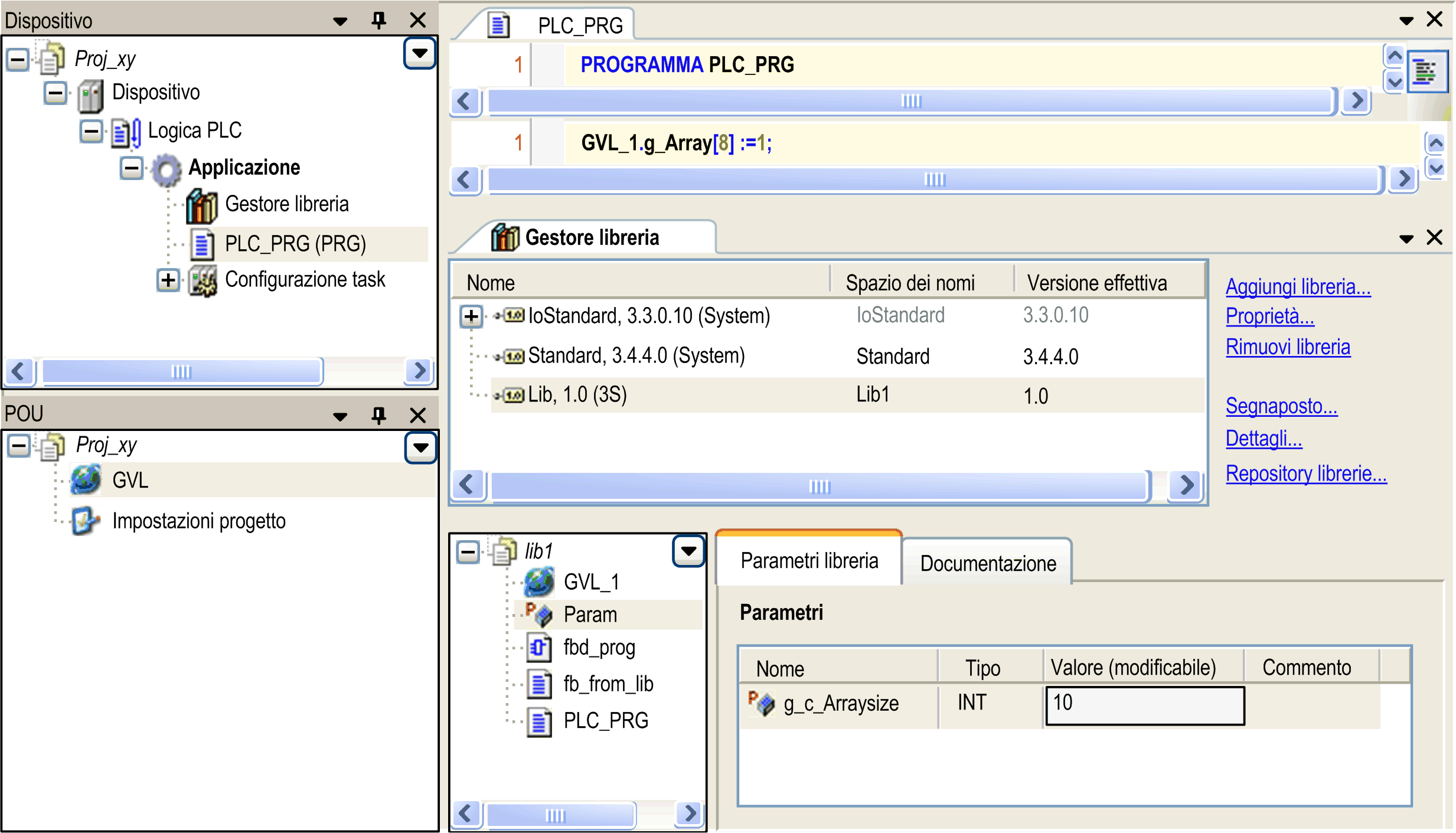The height and width of the screenshot is (833, 1456).
Task: Open the Dispositivo tree view dropdown button
Action: coord(420,53)
